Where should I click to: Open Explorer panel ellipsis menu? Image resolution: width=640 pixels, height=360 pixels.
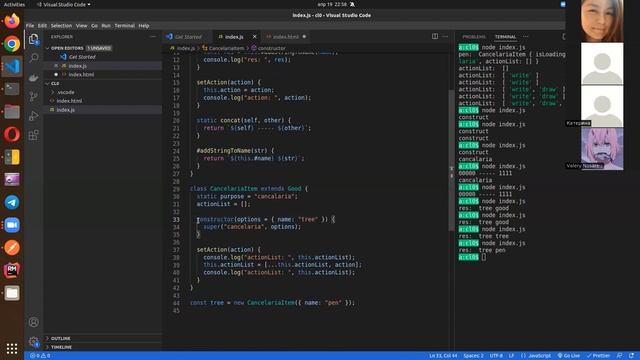pos(153,37)
